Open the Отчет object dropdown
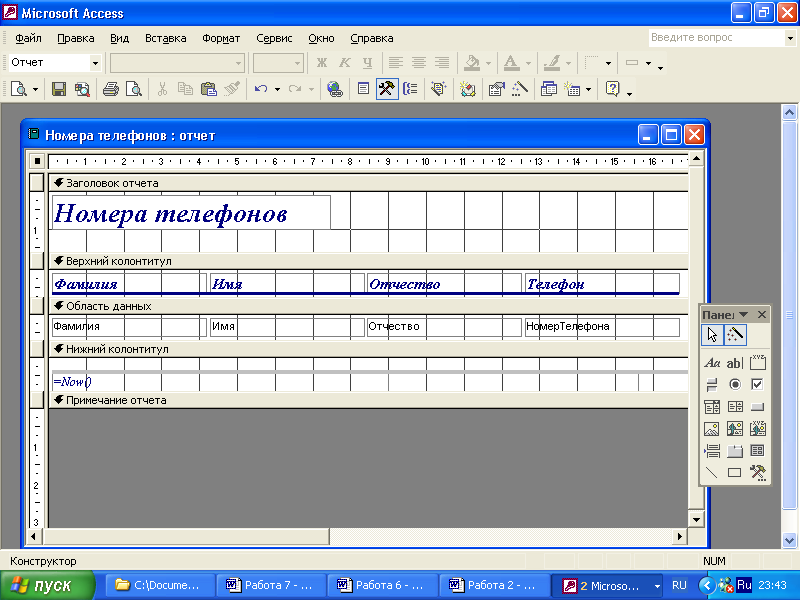The height and width of the screenshot is (600, 800). click(95, 63)
